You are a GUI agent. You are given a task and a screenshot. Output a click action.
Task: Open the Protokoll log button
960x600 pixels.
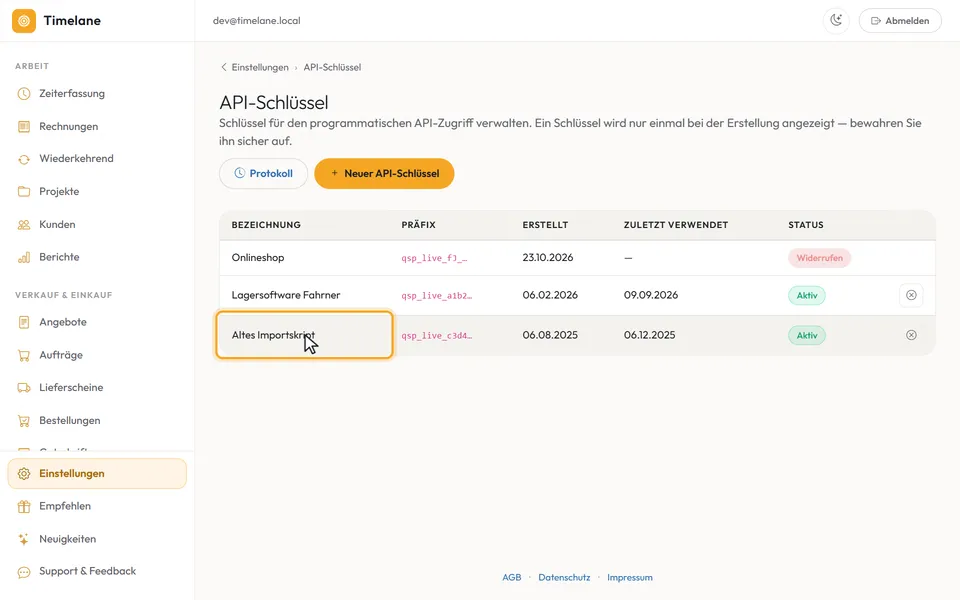tap(263, 174)
